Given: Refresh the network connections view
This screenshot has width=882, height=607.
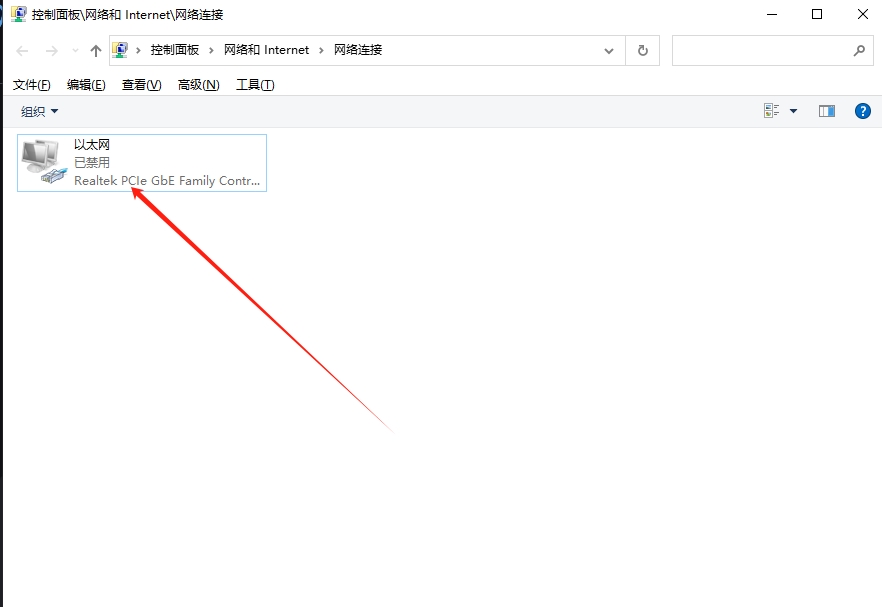Looking at the screenshot, I should pos(642,51).
